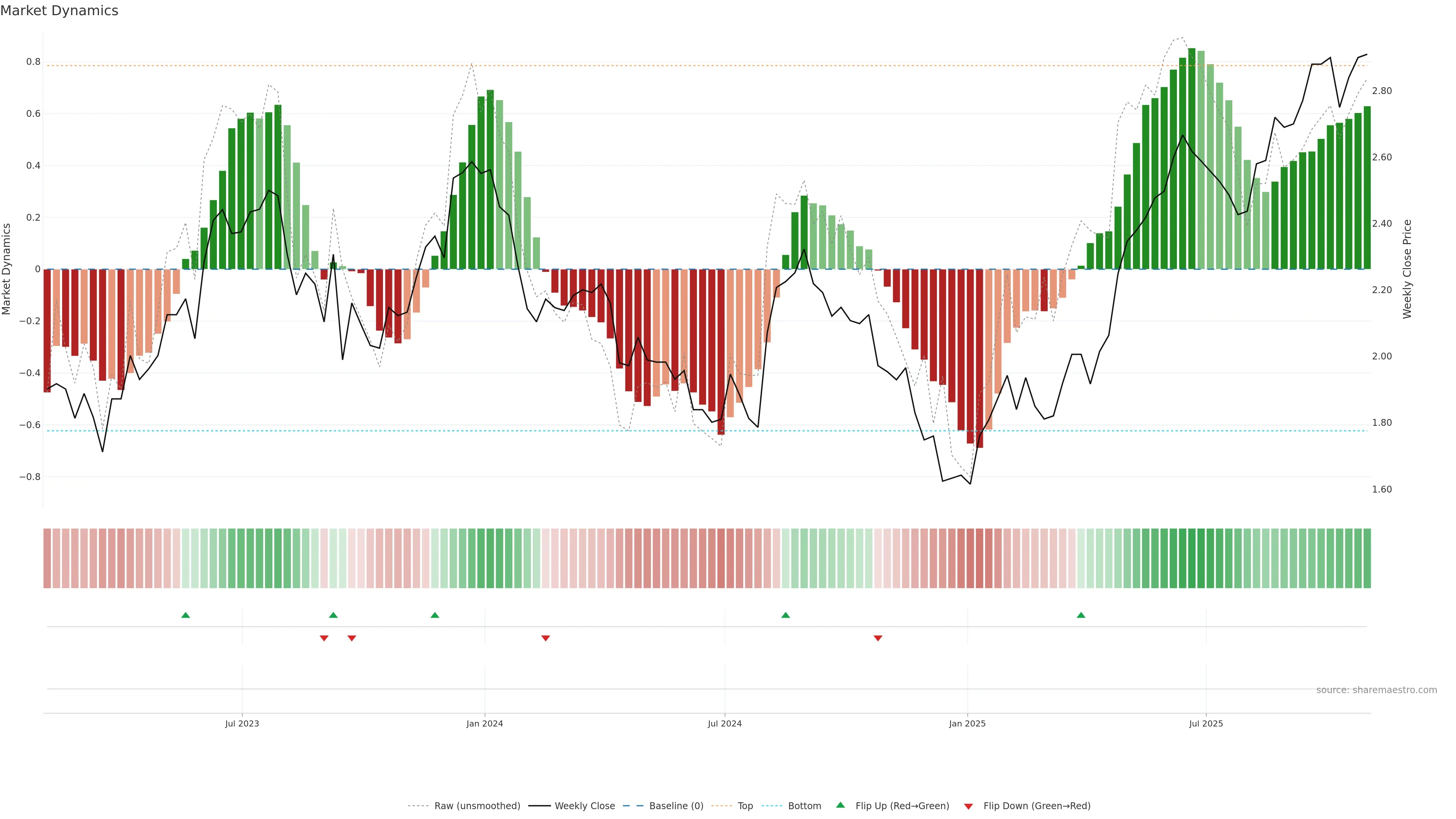Hide the Top threshold series via legend
Image resolution: width=1456 pixels, height=819 pixels.
click(x=745, y=806)
